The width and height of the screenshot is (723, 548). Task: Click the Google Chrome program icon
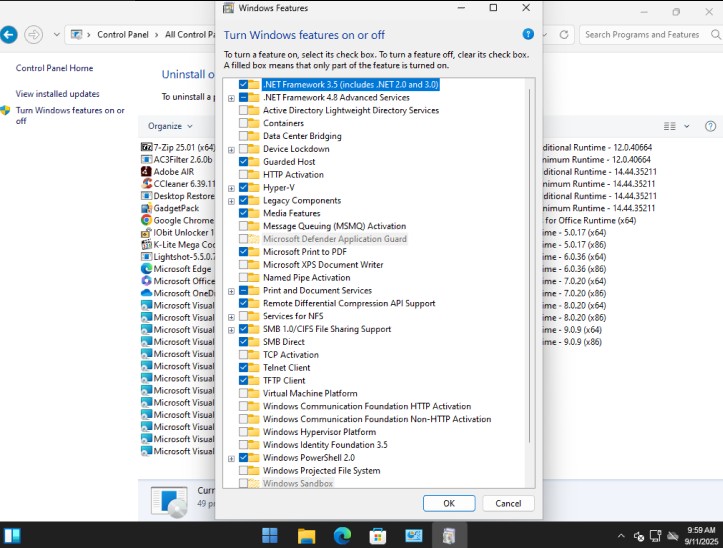pos(146,220)
